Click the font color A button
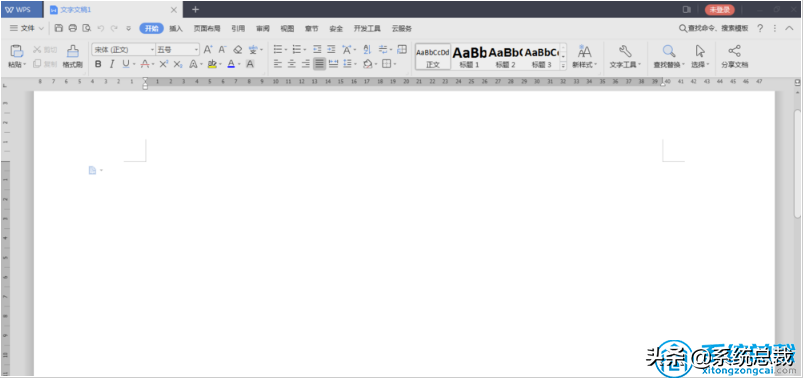This screenshot has width=805, height=379. click(x=231, y=64)
